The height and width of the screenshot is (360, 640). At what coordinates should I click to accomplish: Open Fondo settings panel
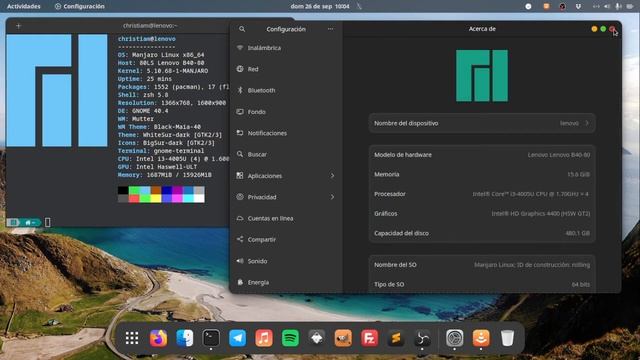[x=286, y=111]
